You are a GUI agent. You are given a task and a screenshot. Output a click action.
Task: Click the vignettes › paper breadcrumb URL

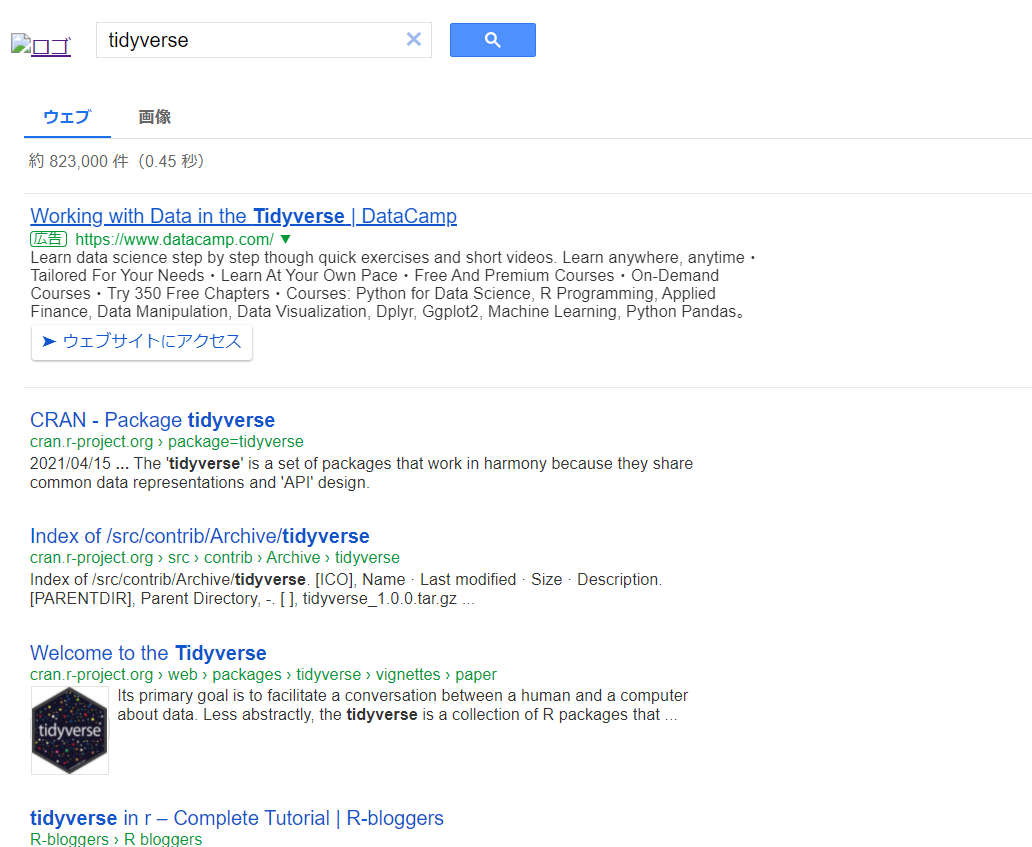(263, 675)
